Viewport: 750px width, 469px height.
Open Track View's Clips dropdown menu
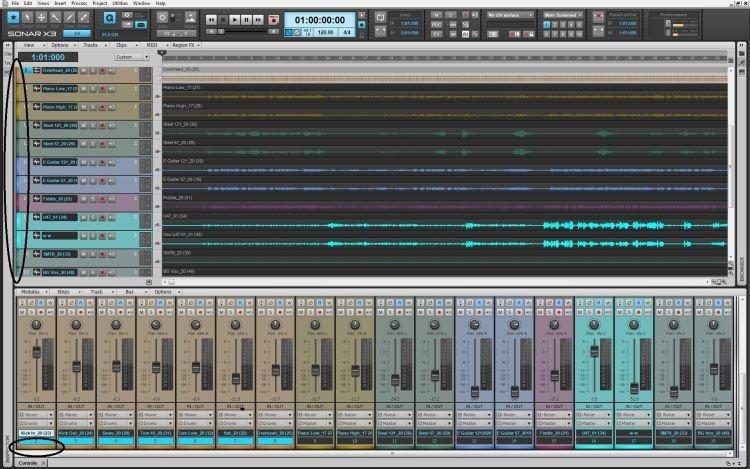coord(124,45)
